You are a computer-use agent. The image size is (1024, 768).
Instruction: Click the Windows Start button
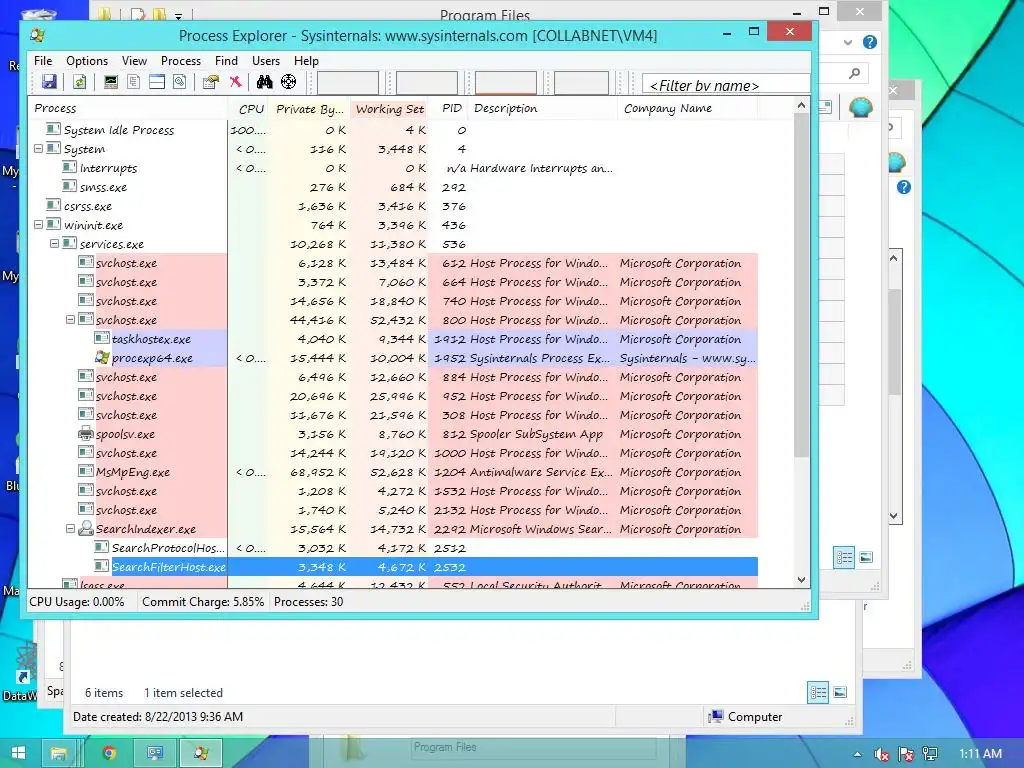pyautogui.click(x=18, y=753)
